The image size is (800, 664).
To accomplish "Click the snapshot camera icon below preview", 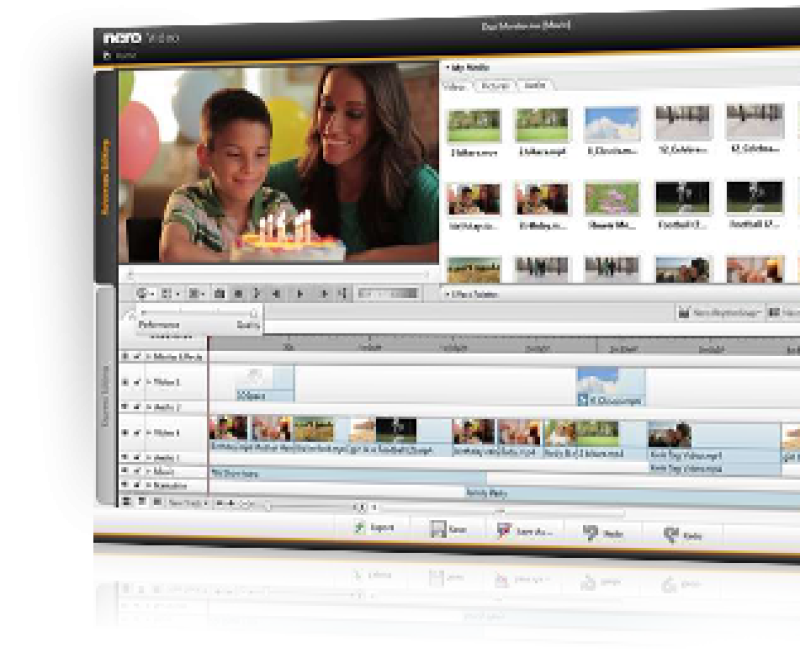I will tap(219, 293).
